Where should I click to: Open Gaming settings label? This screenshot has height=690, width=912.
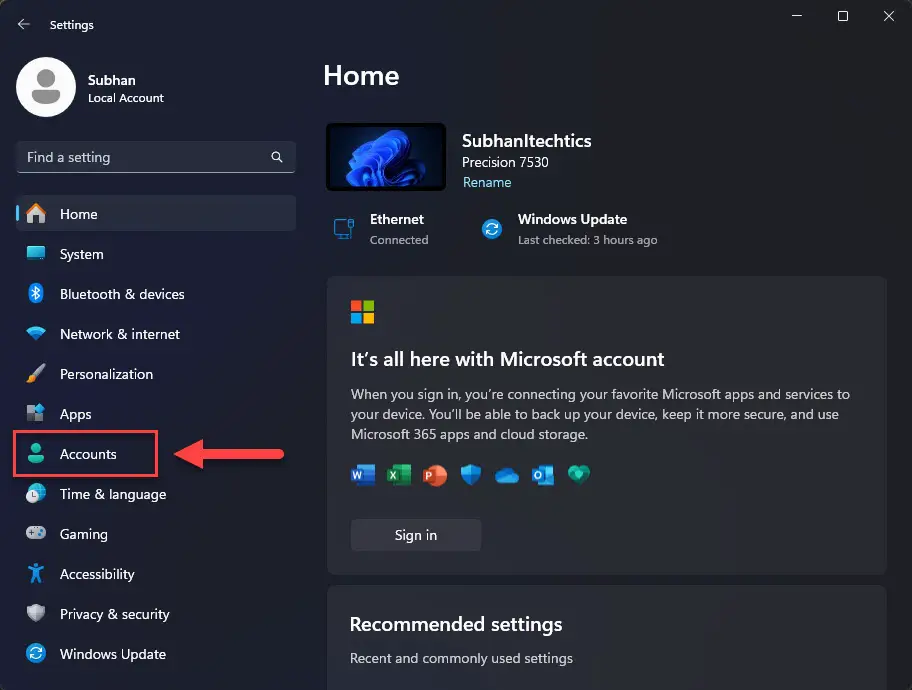pos(84,534)
